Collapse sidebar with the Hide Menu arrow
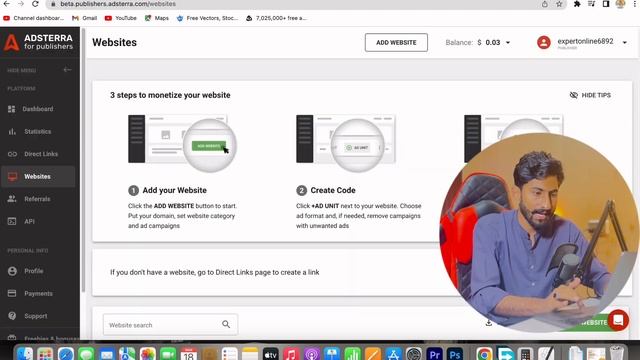The image size is (640, 360). click(67, 70)
